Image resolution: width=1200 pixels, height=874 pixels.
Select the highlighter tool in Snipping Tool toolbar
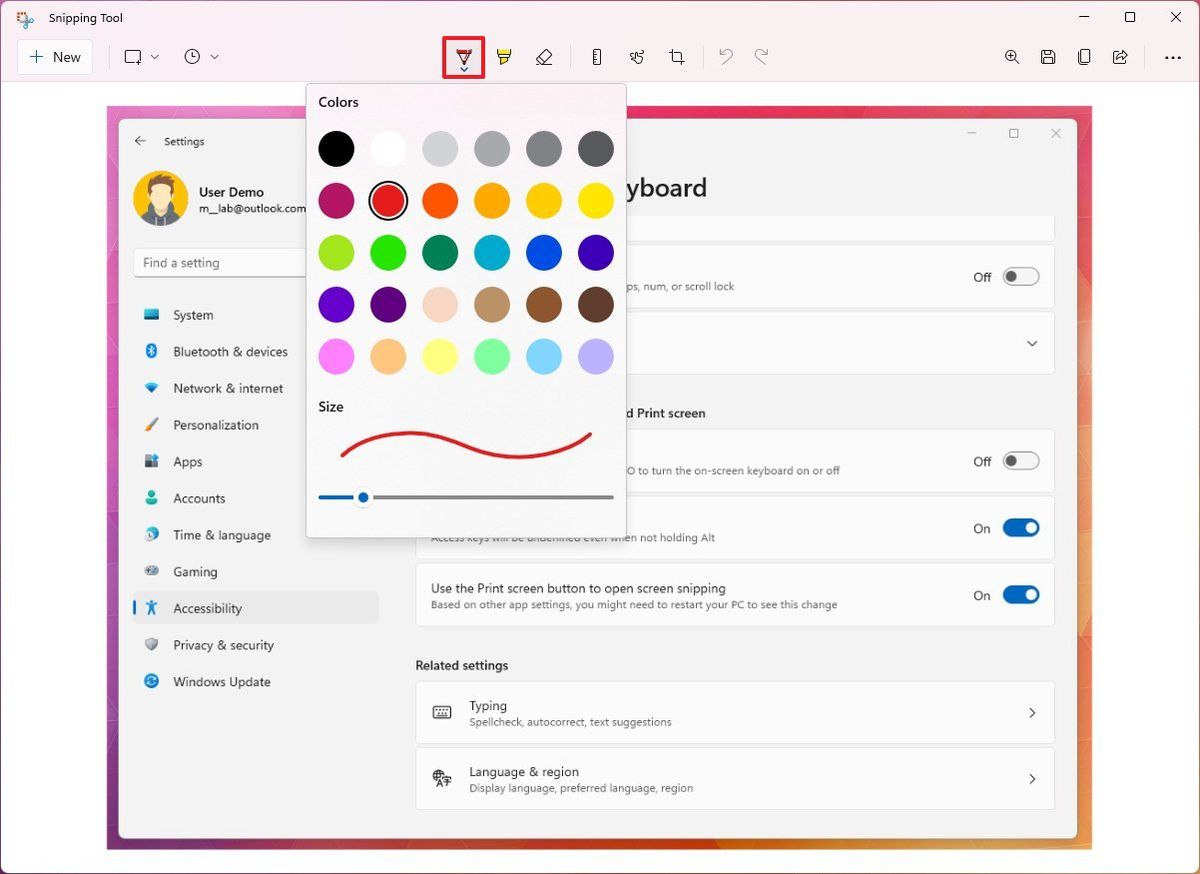point(504,57)
